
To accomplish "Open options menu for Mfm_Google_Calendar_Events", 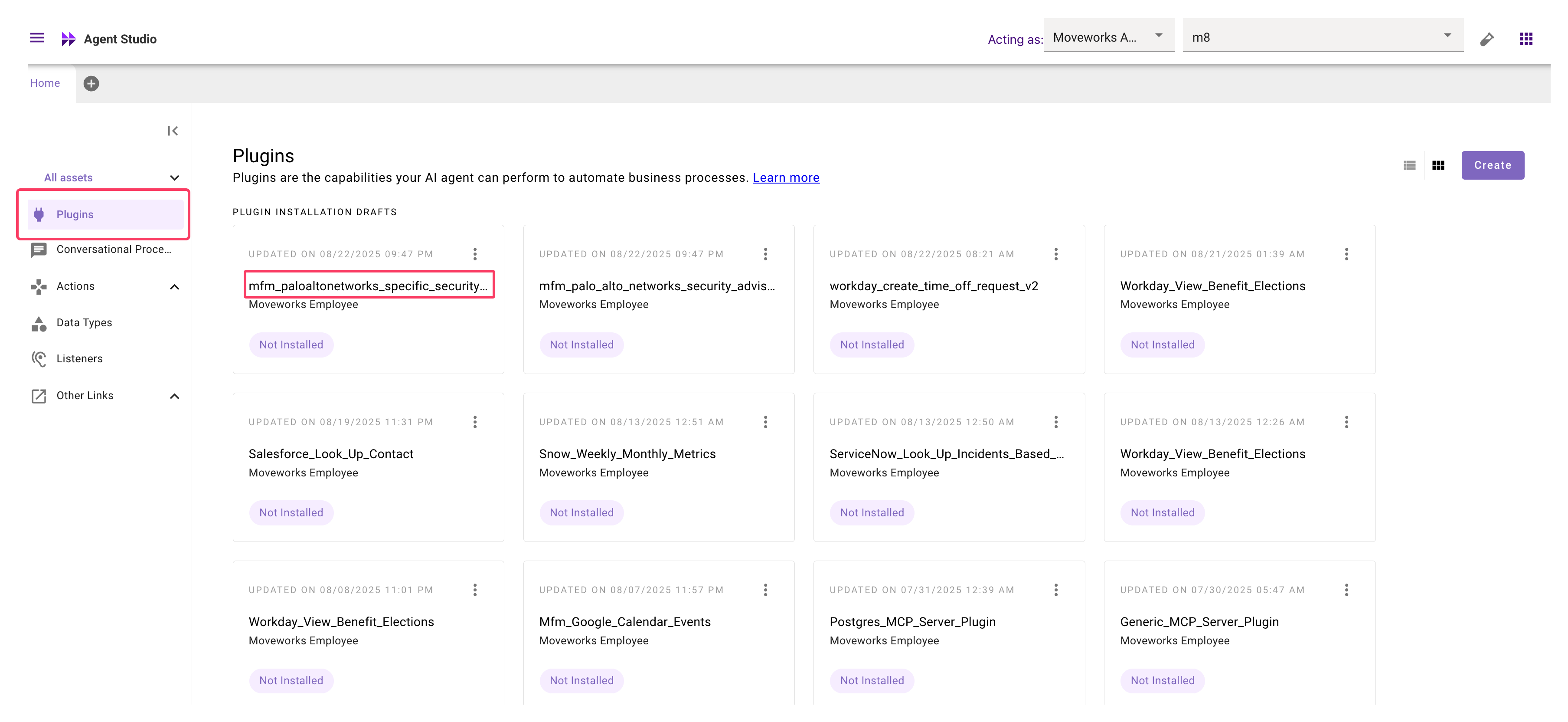I will click(765, 590).
